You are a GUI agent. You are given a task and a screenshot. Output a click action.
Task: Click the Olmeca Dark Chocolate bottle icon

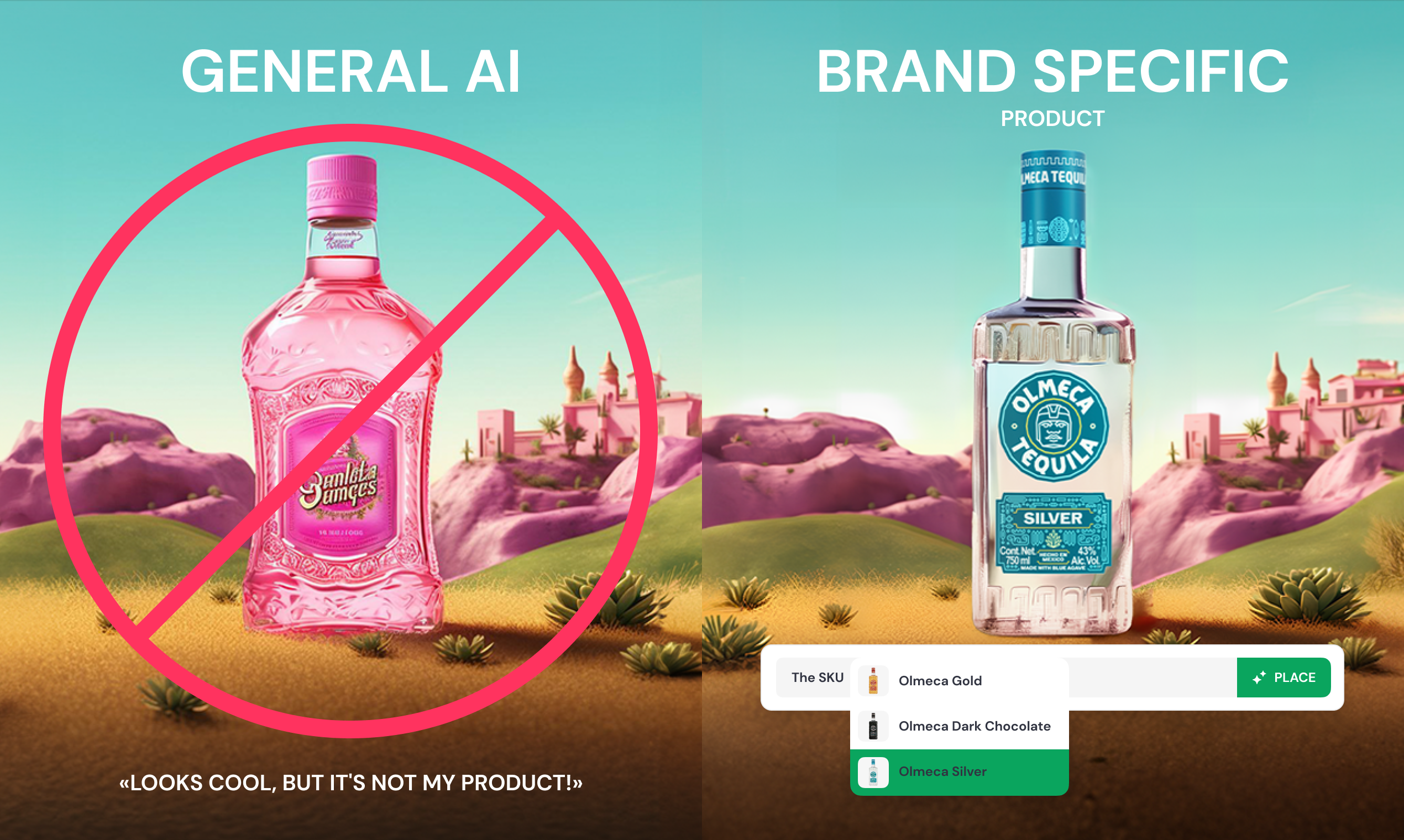click(873, 726)
